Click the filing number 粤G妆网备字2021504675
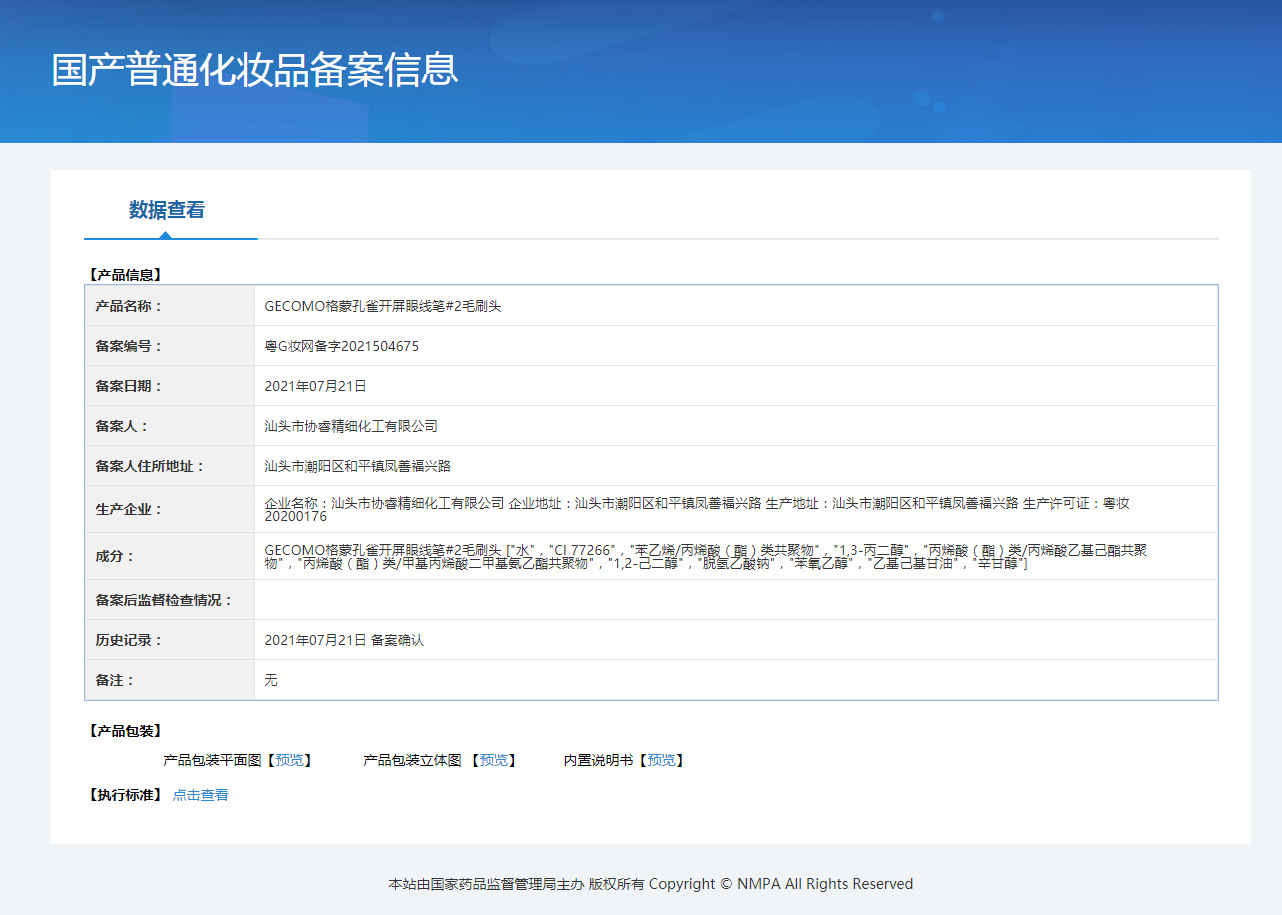Viewport: 1282px width, 915px height. [341, 346]
